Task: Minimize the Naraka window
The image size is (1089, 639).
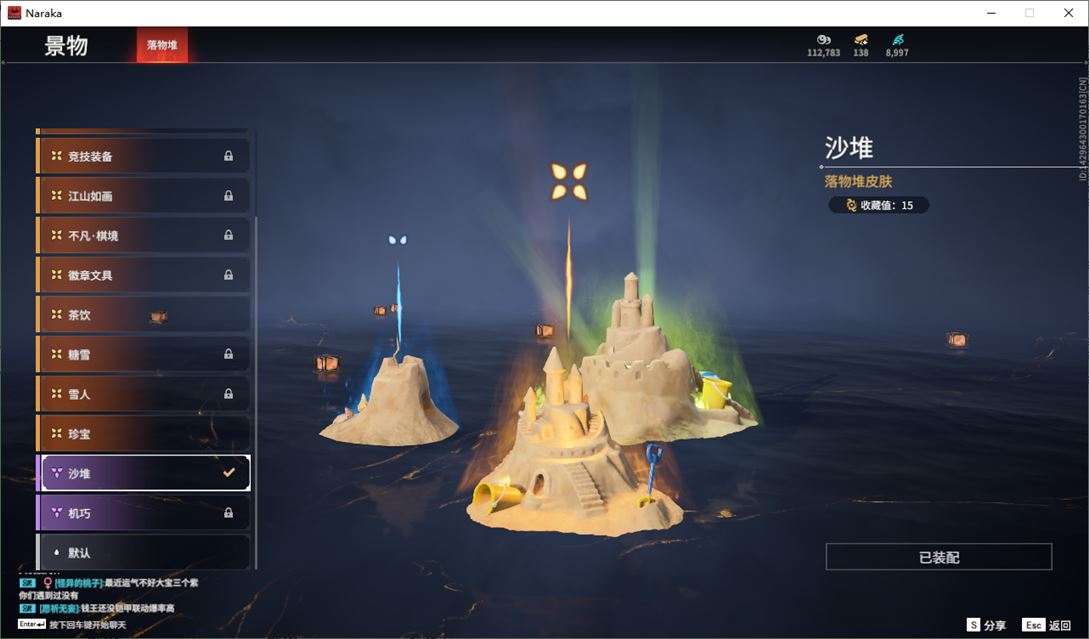Action: click(x=992, y=13)
